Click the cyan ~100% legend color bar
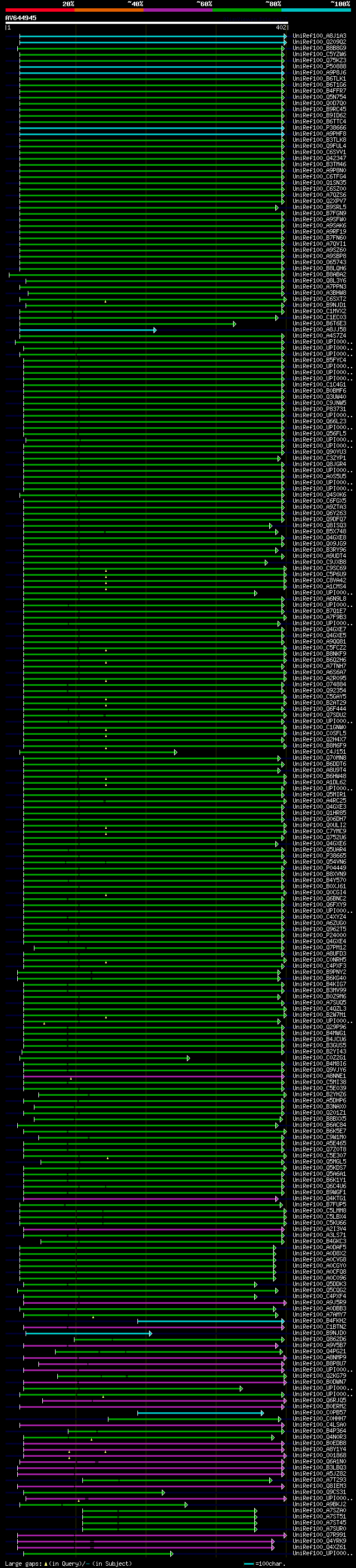356x1568 pixels. pos(316,10)
